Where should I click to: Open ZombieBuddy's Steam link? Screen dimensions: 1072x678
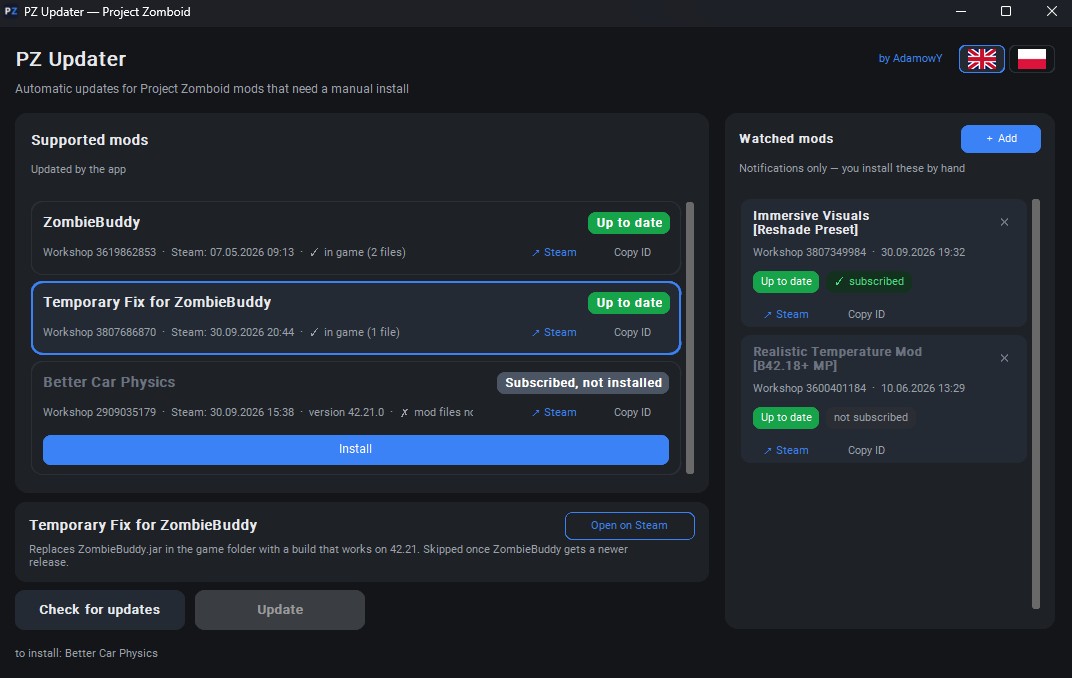coord(554,252)
